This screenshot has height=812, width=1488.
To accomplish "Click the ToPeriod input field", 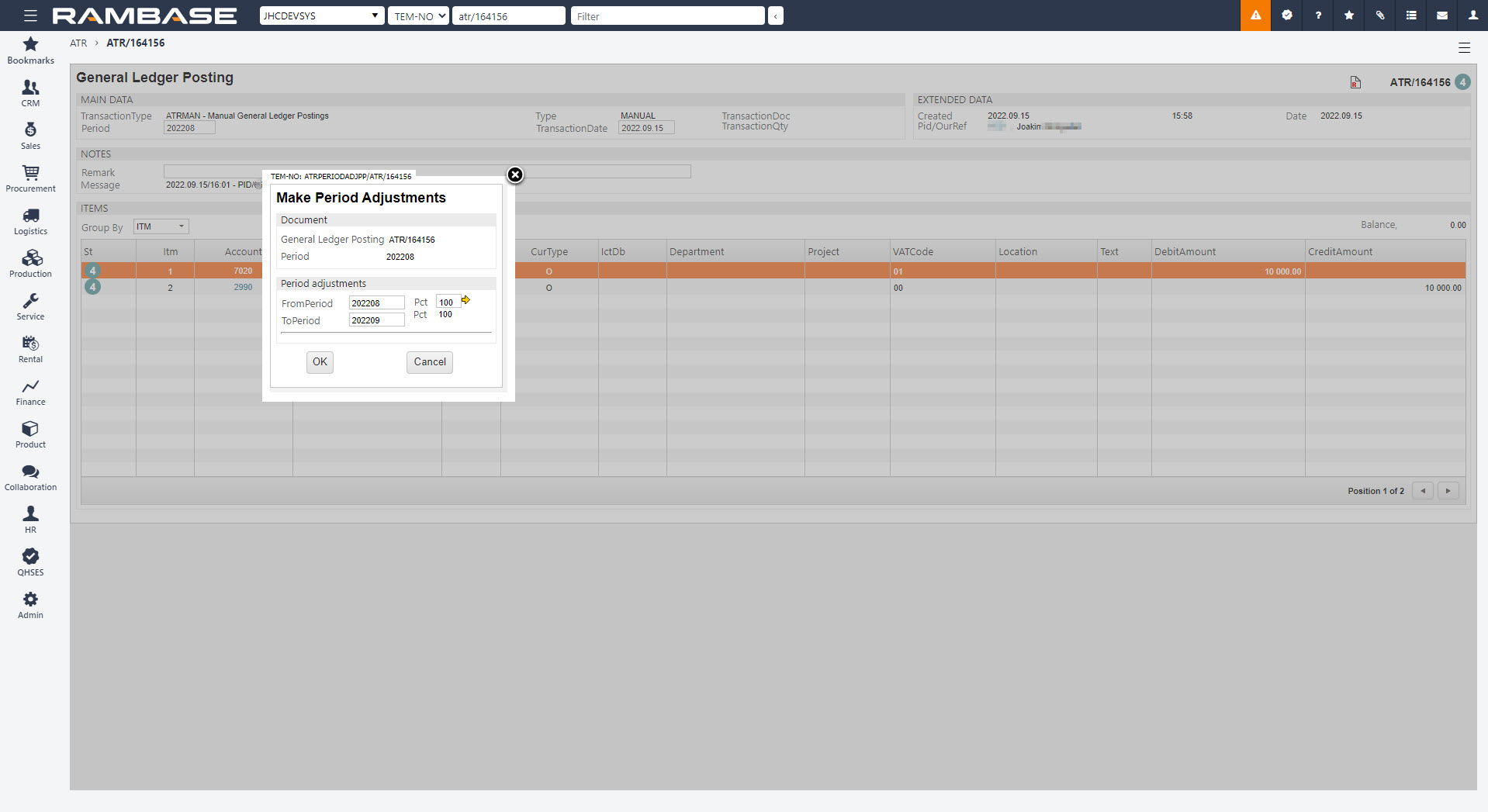I will click(x=376, y=320).
